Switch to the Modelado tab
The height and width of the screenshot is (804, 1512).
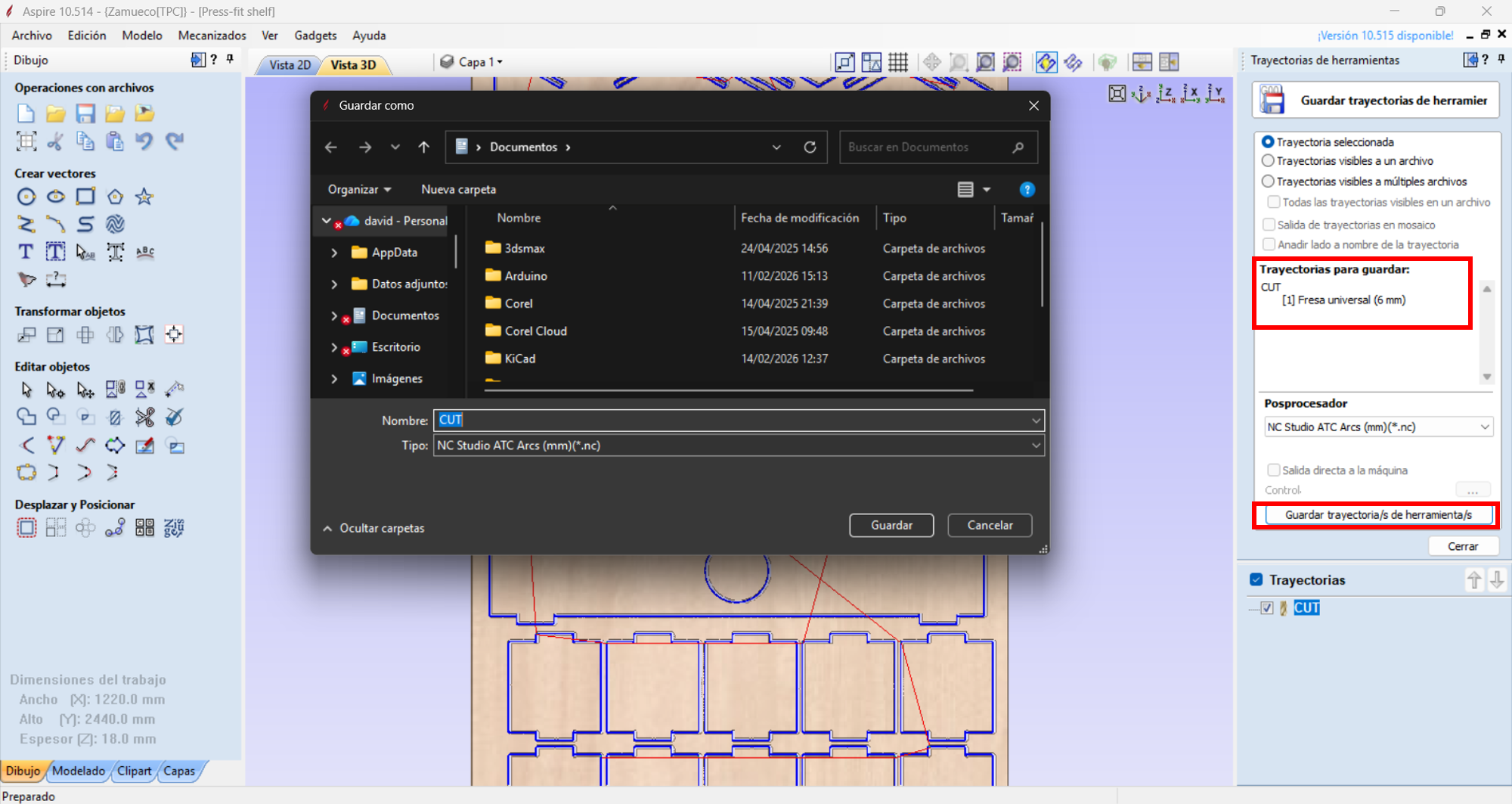coord(79,771)
